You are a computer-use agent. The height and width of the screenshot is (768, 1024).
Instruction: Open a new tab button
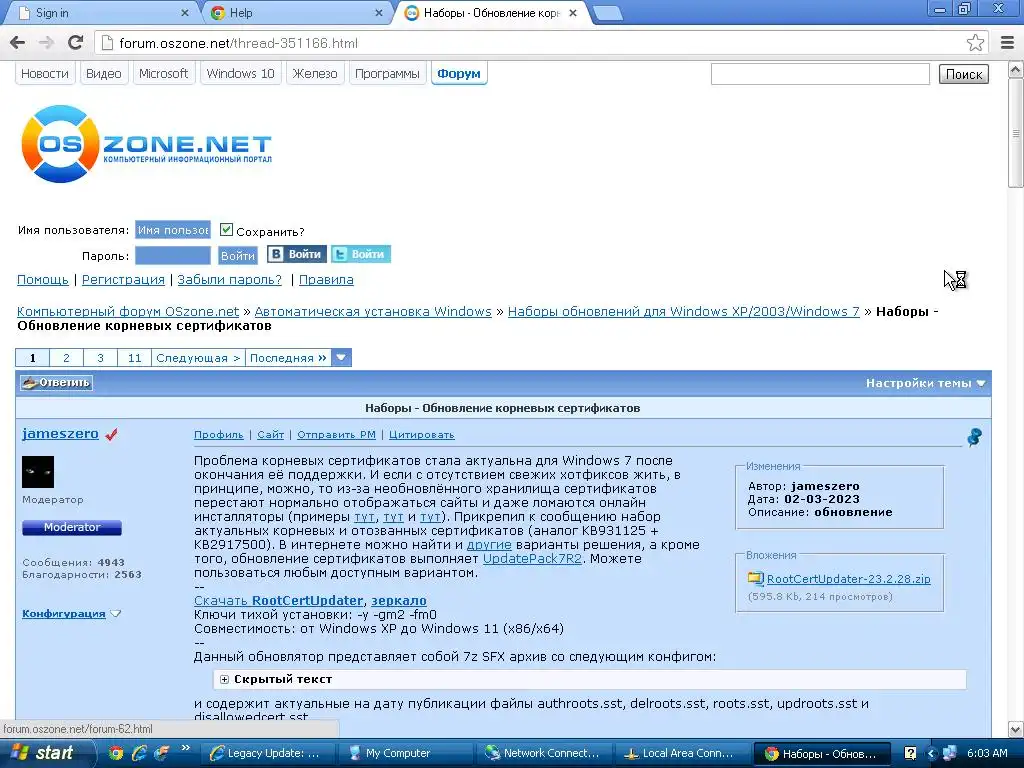click(608, 13)
